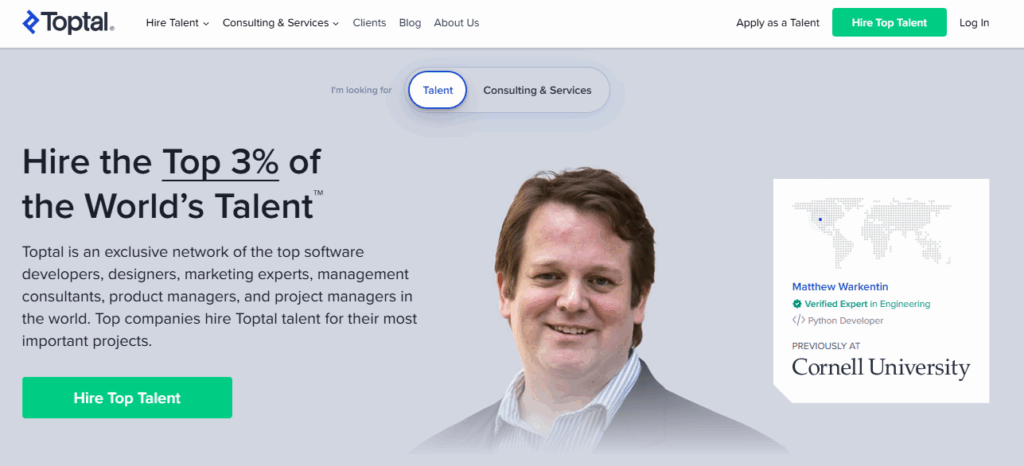Image resolution: width=1024 pixels, height=466 pixels.
Task: Expand the Hire Talent dropdown menu
Action: pos(177,23)
